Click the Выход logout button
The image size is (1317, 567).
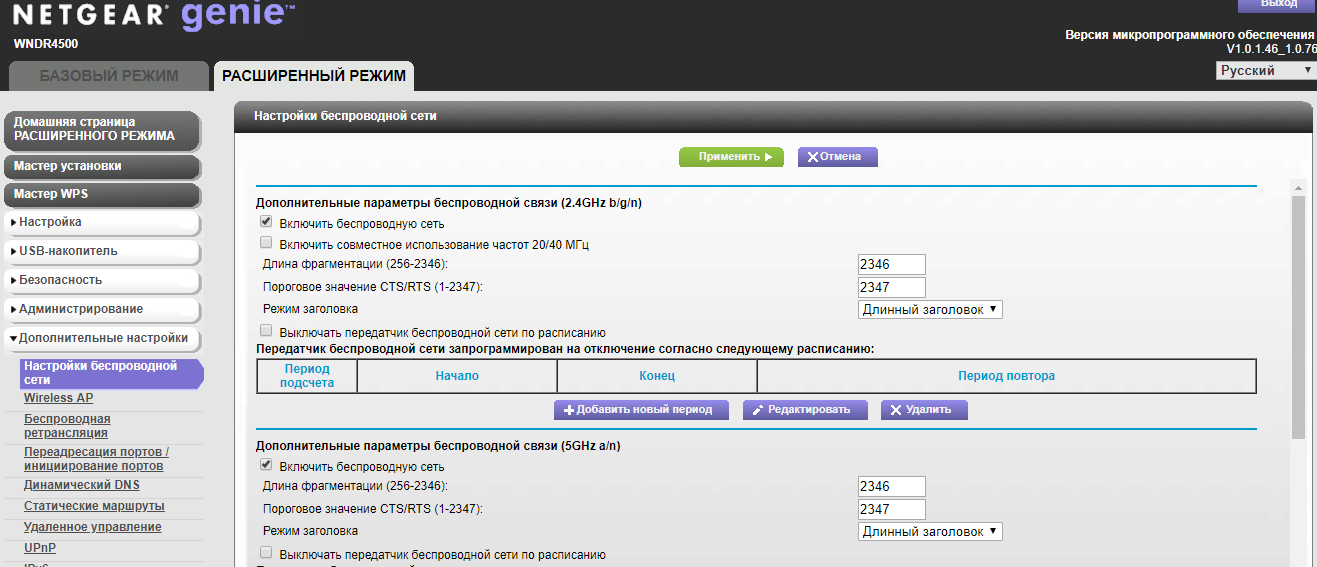pos(1278,5)
